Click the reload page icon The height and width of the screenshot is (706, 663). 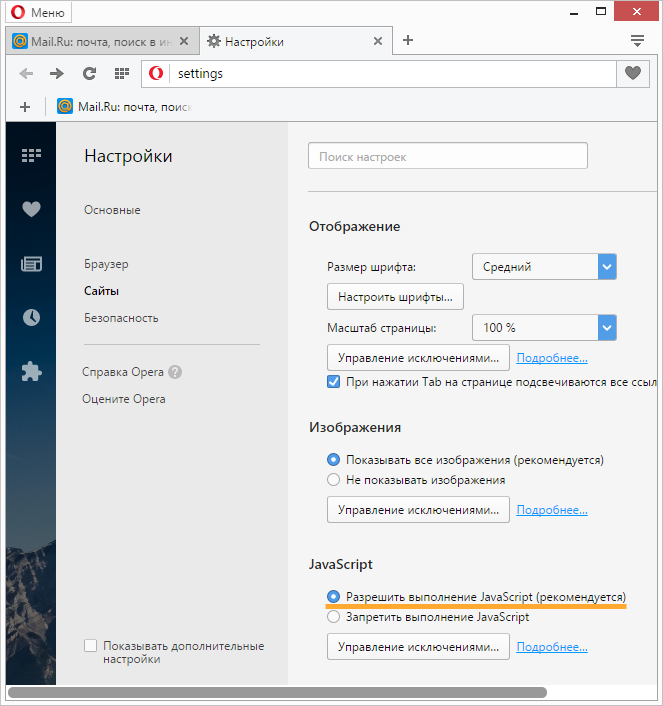tap(89, 73)
